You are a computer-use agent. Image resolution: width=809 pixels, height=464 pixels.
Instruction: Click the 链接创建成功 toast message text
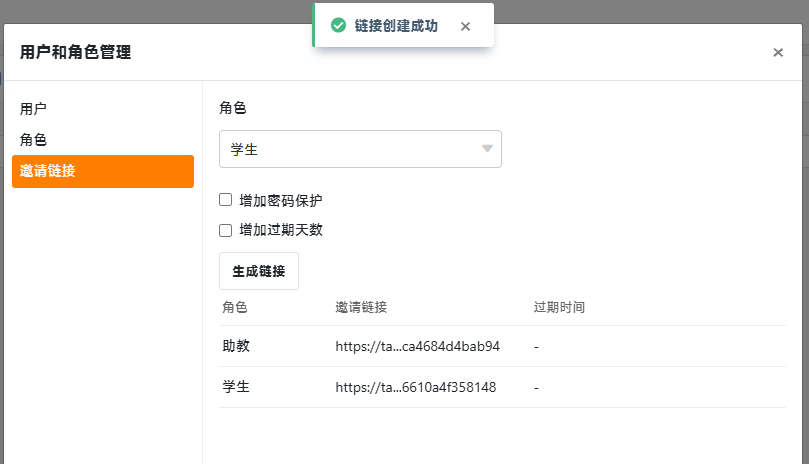(396, 26)
